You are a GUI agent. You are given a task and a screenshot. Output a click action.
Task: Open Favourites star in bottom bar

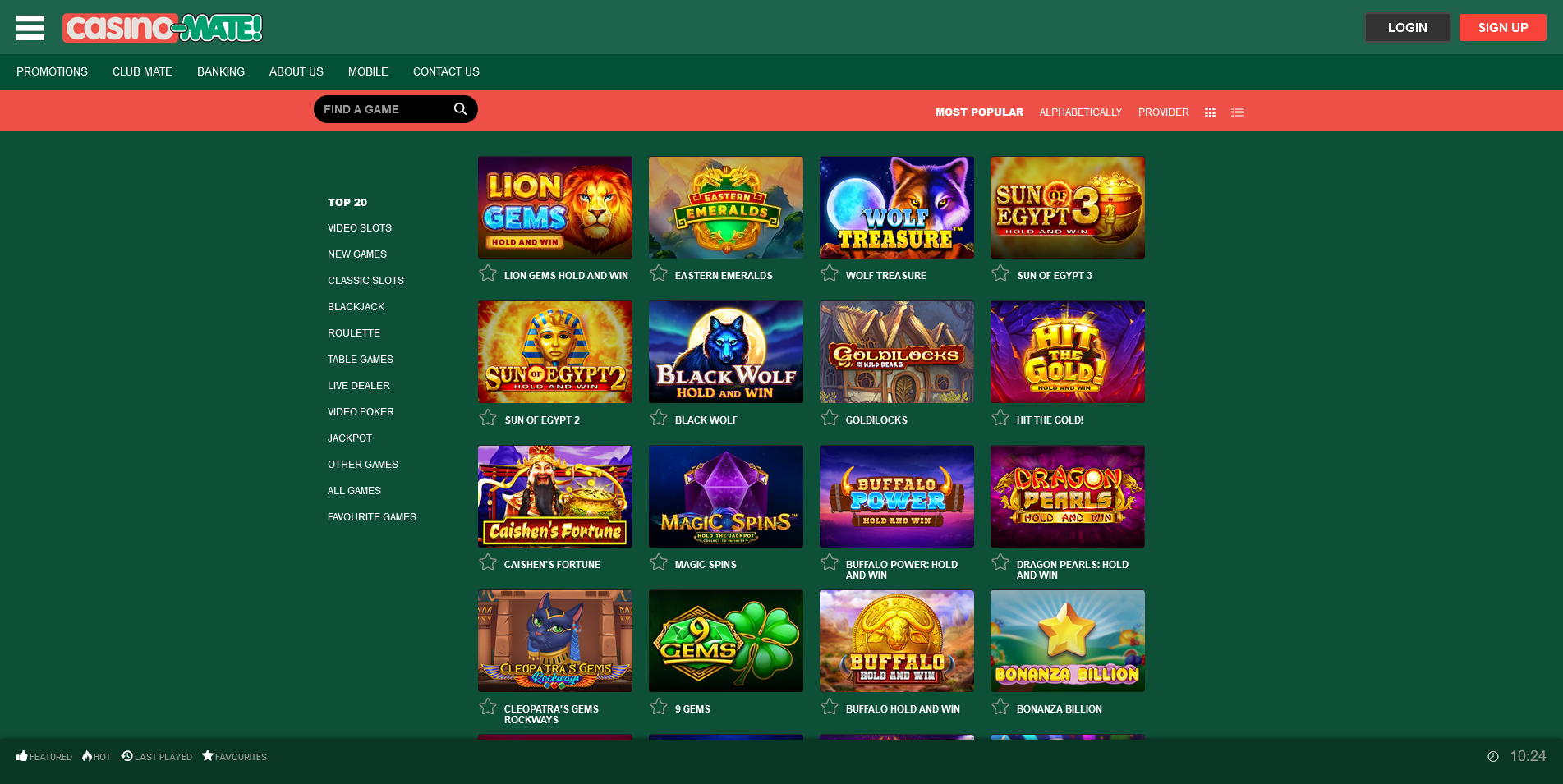pyautogui.click(x=208, y=755)
